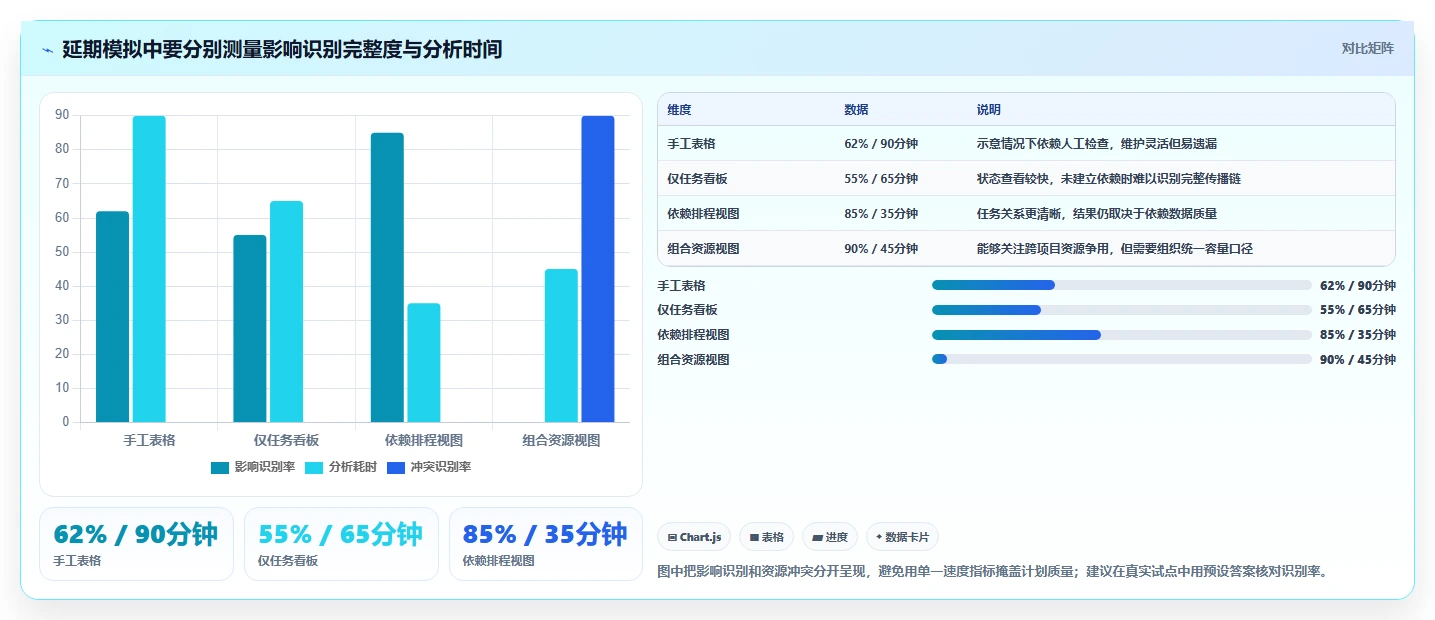Open the 62% / 90分钟 stat card

[136, 544]
